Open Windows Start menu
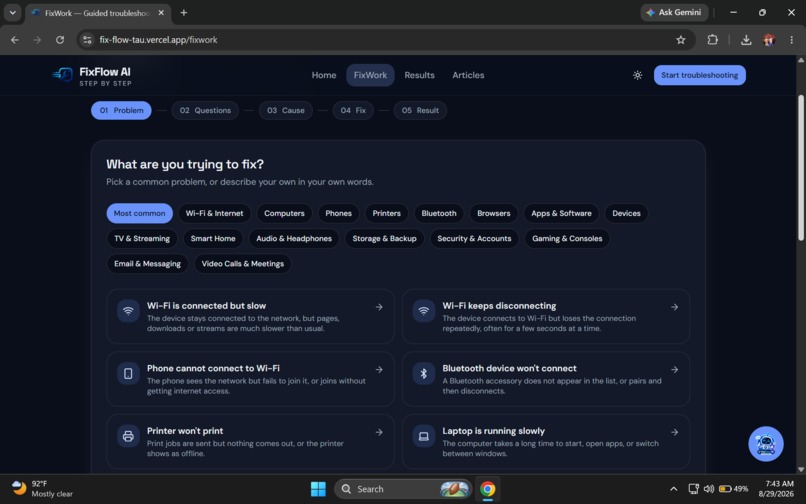The image size is (806, 504). pyautogui.click(x=318, y=489)
